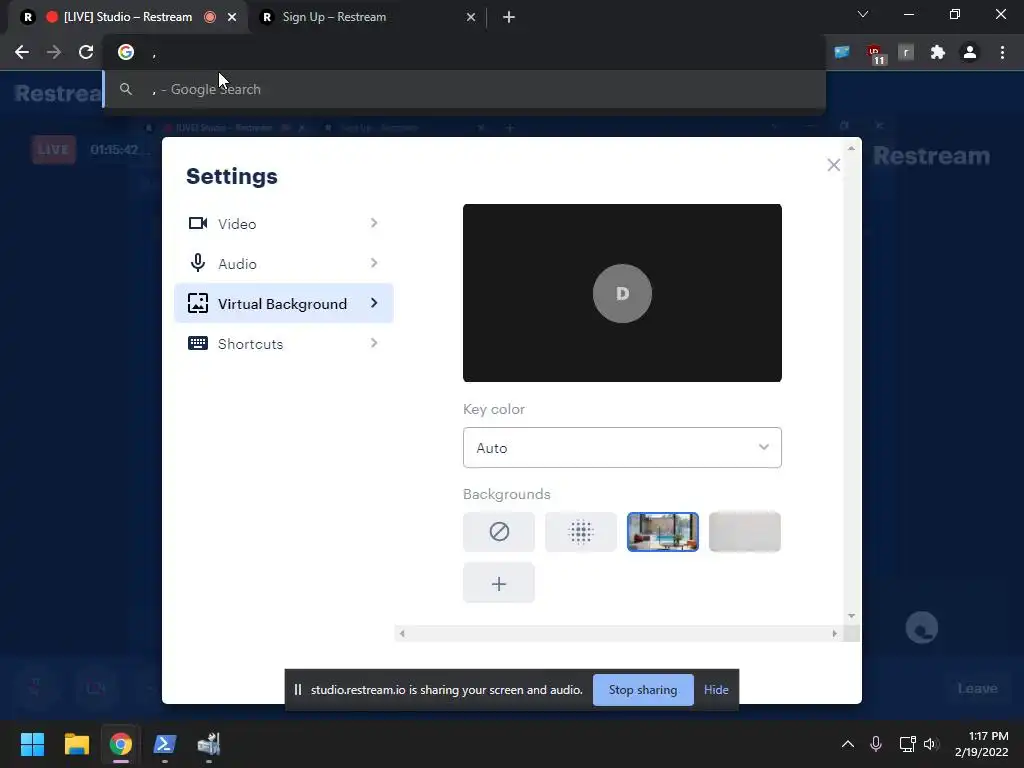This screenshot has height=768, width=1024.
Task: Select the no-background option
Action: click(x=499, y=532)
